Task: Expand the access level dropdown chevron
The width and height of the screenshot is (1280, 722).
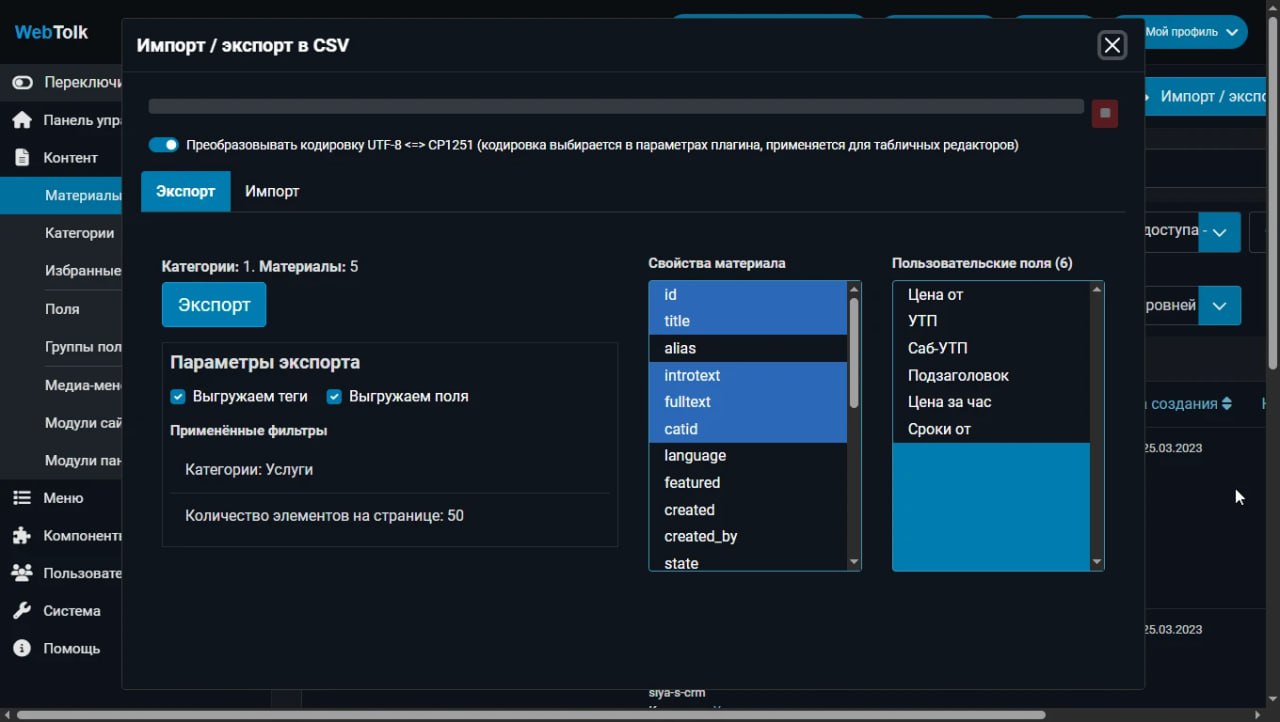Action: (1219, 231)
